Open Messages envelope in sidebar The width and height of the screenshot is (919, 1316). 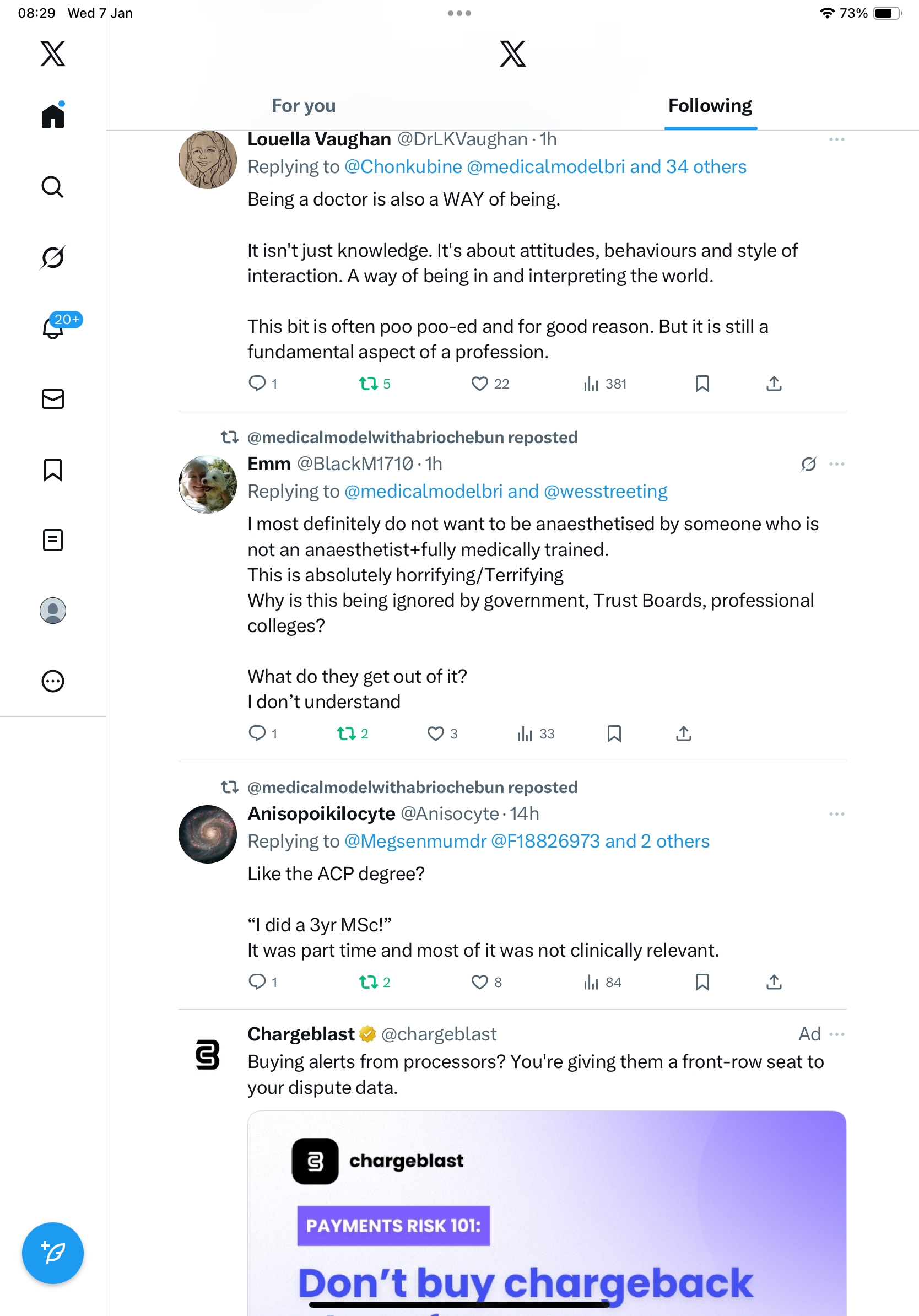(x=53, y=399)
